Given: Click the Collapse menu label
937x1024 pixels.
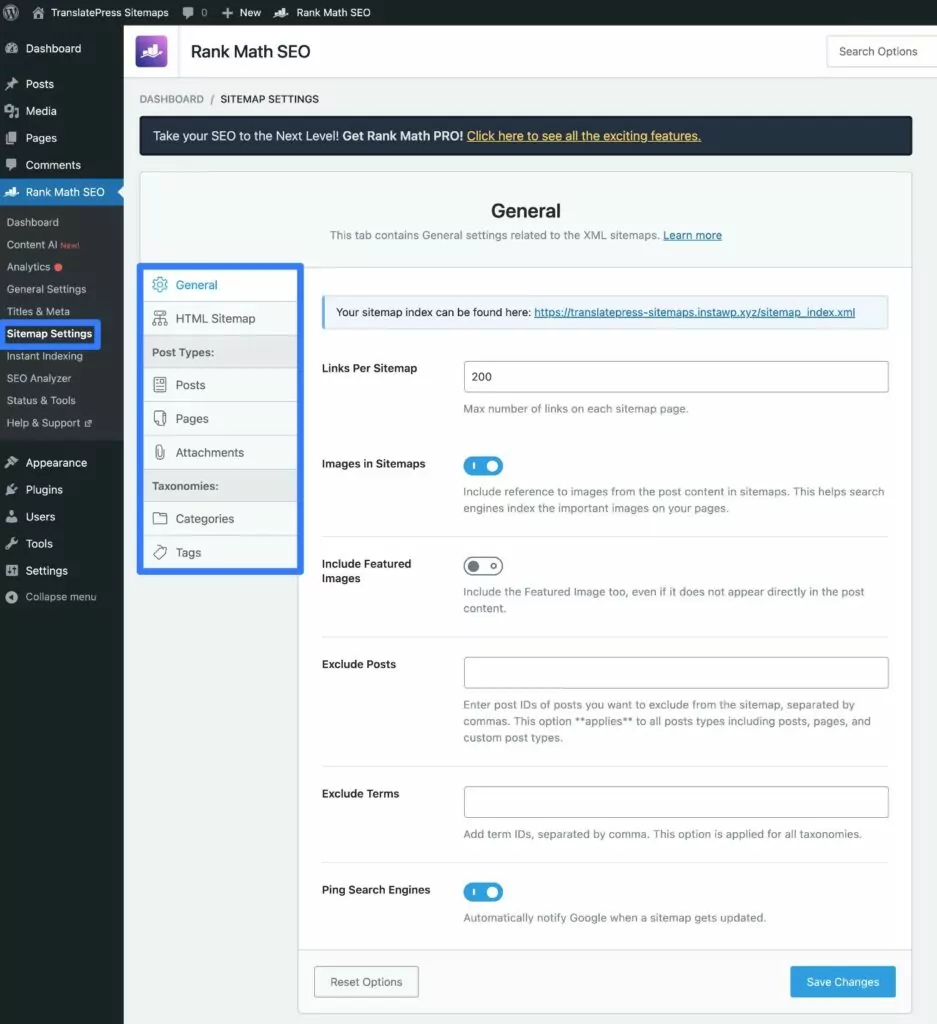Looking at the screenshot, I should coord(61,597).
